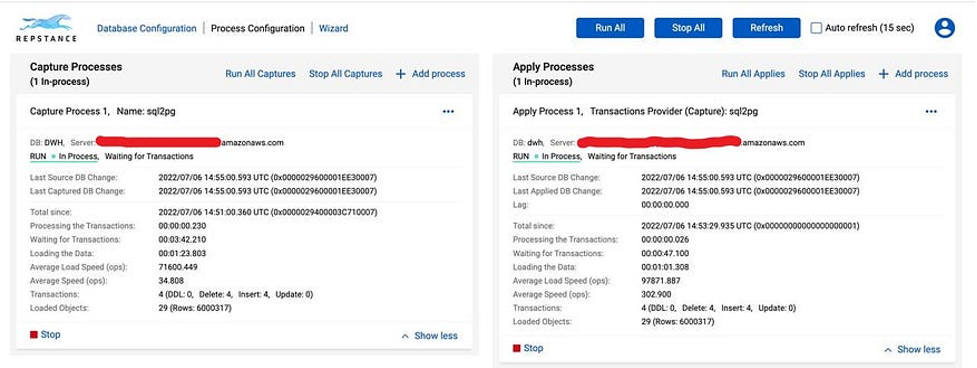This screenshot has height=368, width=977.
Task: Collapse Apply Process details with Show less
Action: [912, 349]
